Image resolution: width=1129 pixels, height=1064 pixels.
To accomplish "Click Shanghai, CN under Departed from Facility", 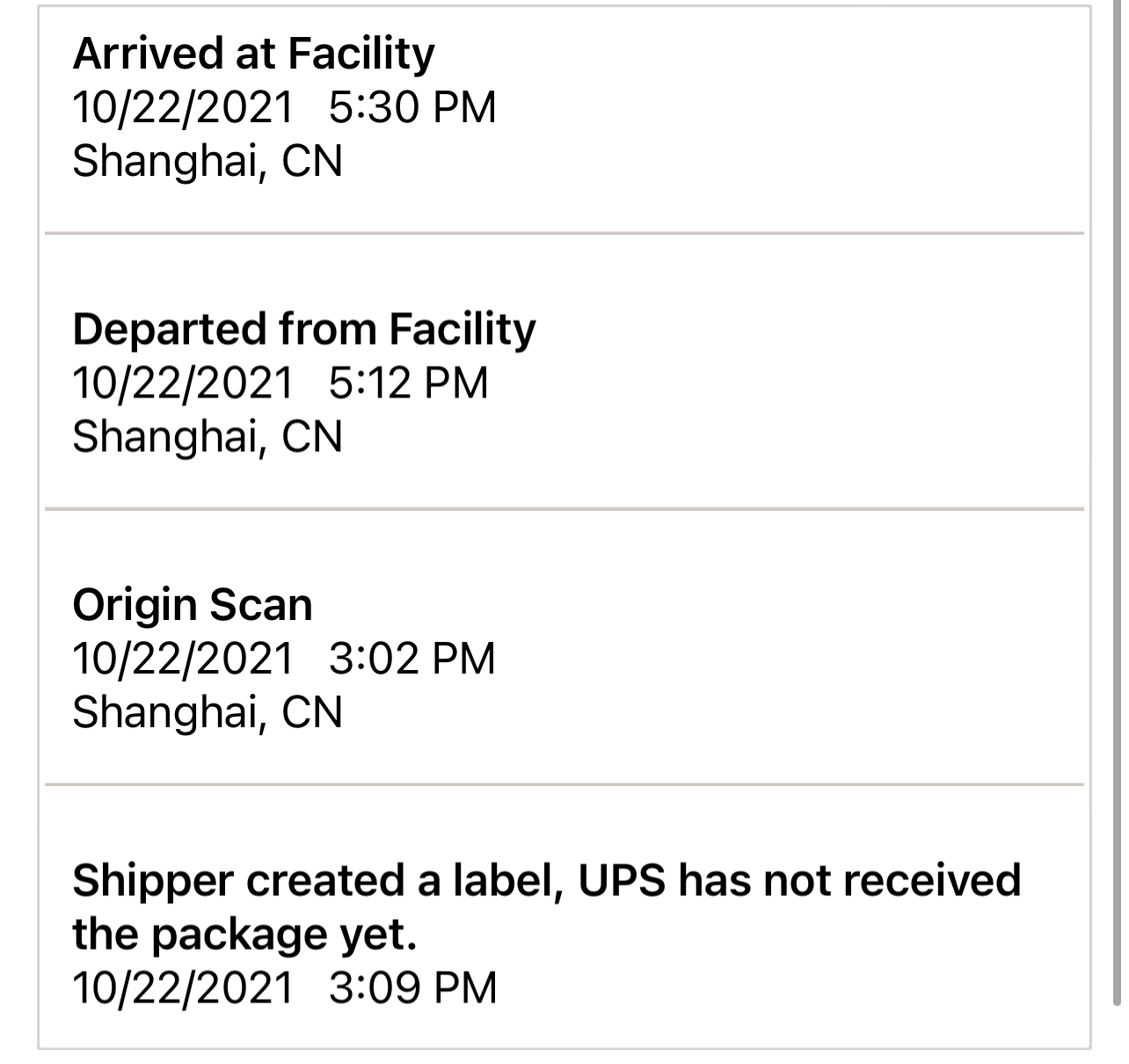I will pos(207,437).
